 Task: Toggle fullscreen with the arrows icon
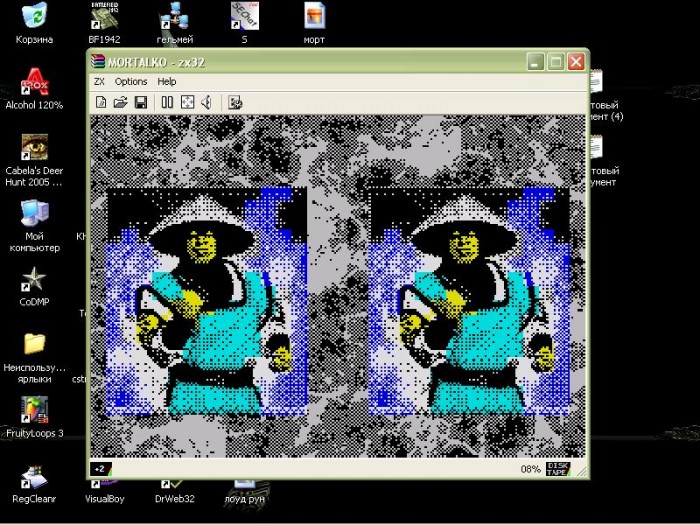(x=188, y=103)
